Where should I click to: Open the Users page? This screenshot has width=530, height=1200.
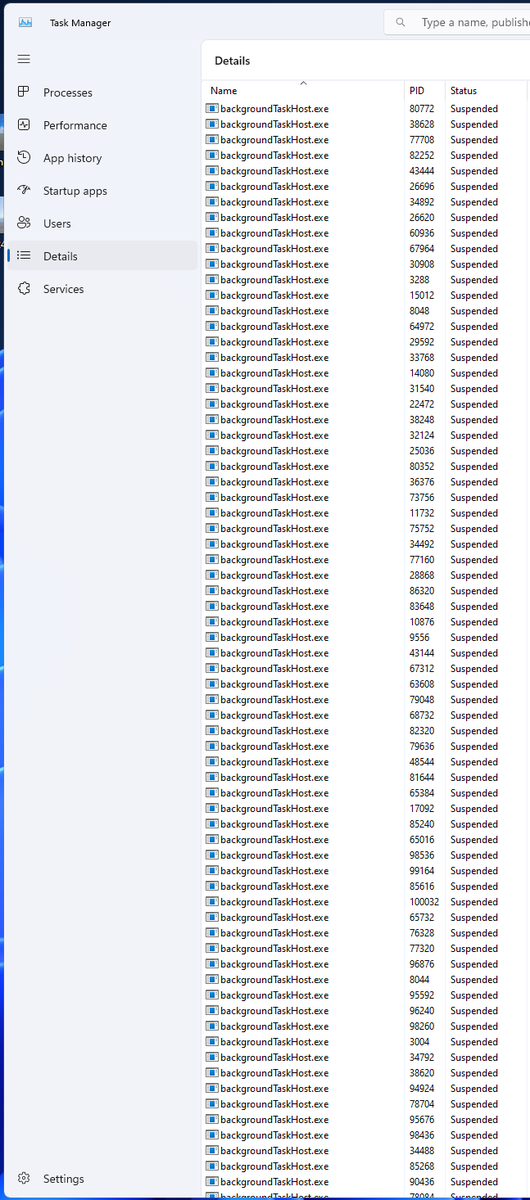coord(102,223)
